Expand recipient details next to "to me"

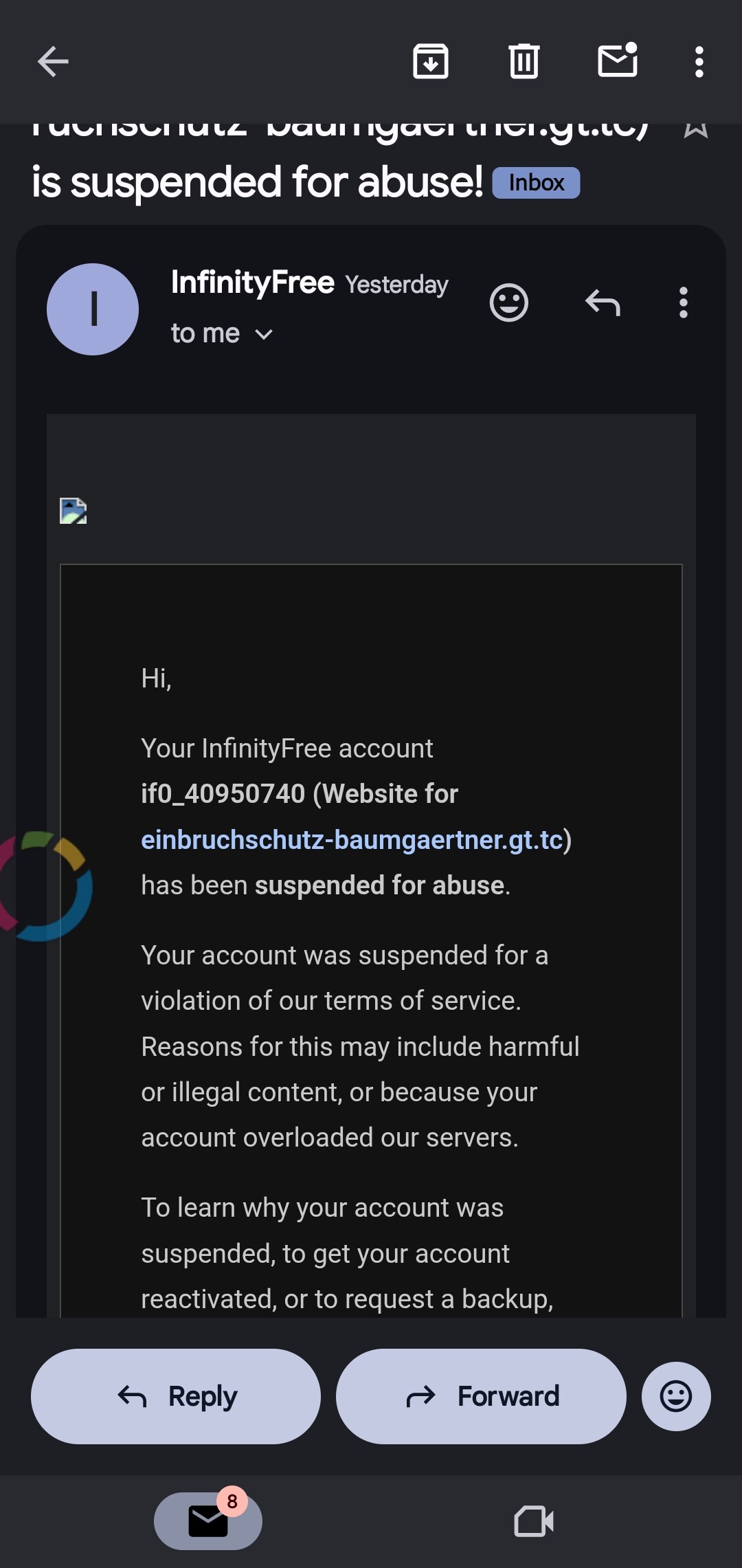tap(264, 334)
